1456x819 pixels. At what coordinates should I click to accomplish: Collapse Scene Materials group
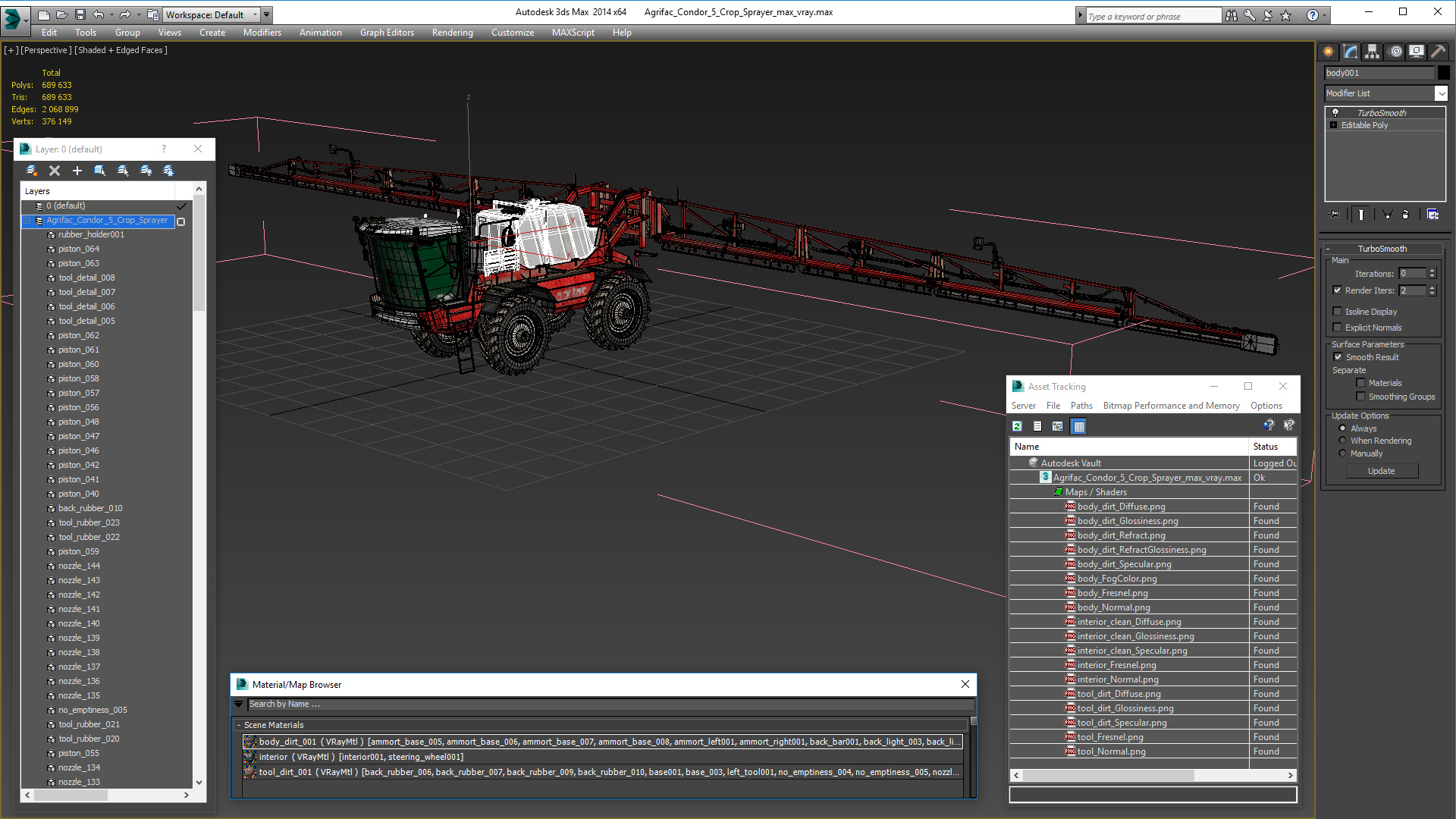tap(239, 725)
